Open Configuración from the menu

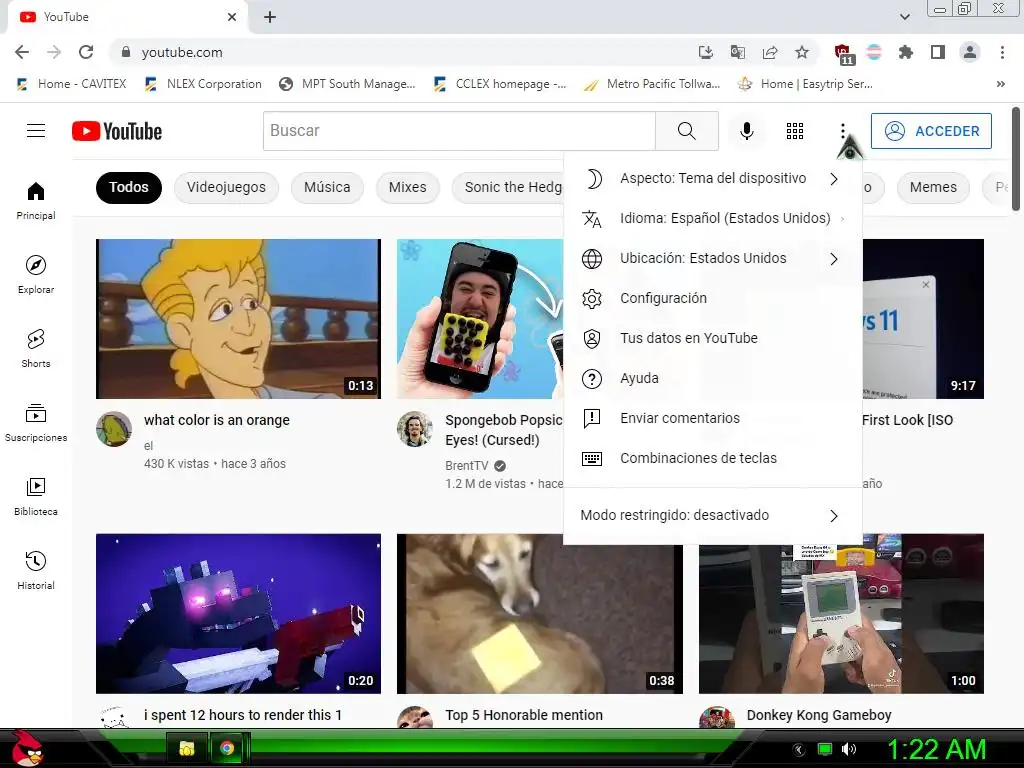pyautogui.click(x=712, y=298)
